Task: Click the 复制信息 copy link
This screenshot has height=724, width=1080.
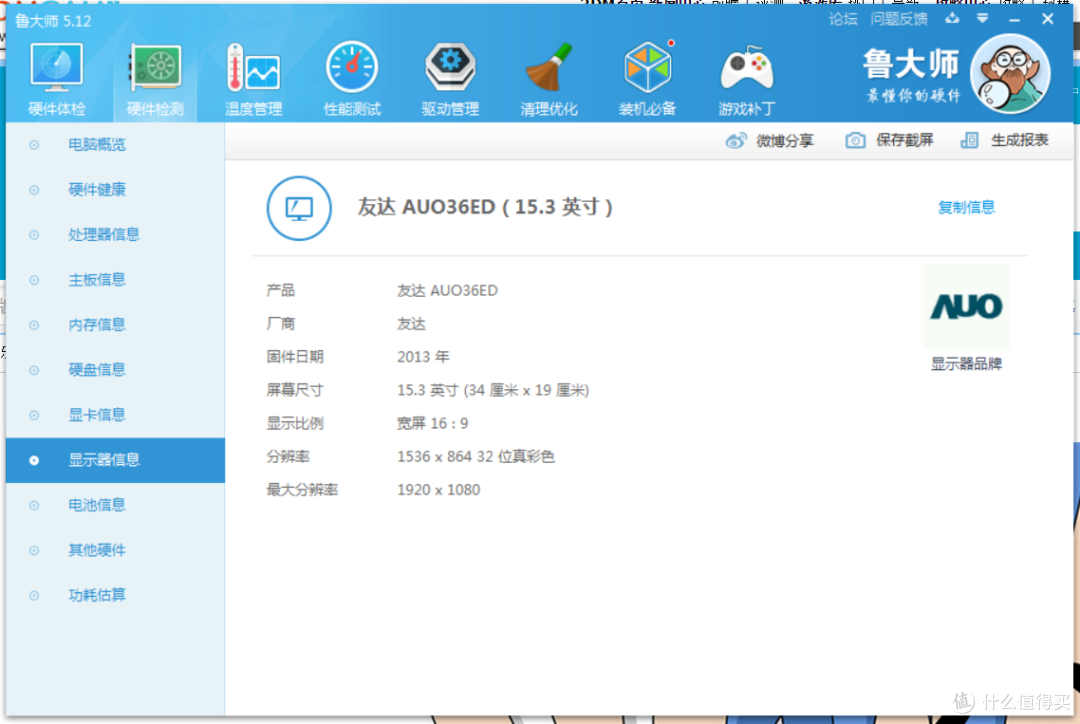Action: pos(966,208)
